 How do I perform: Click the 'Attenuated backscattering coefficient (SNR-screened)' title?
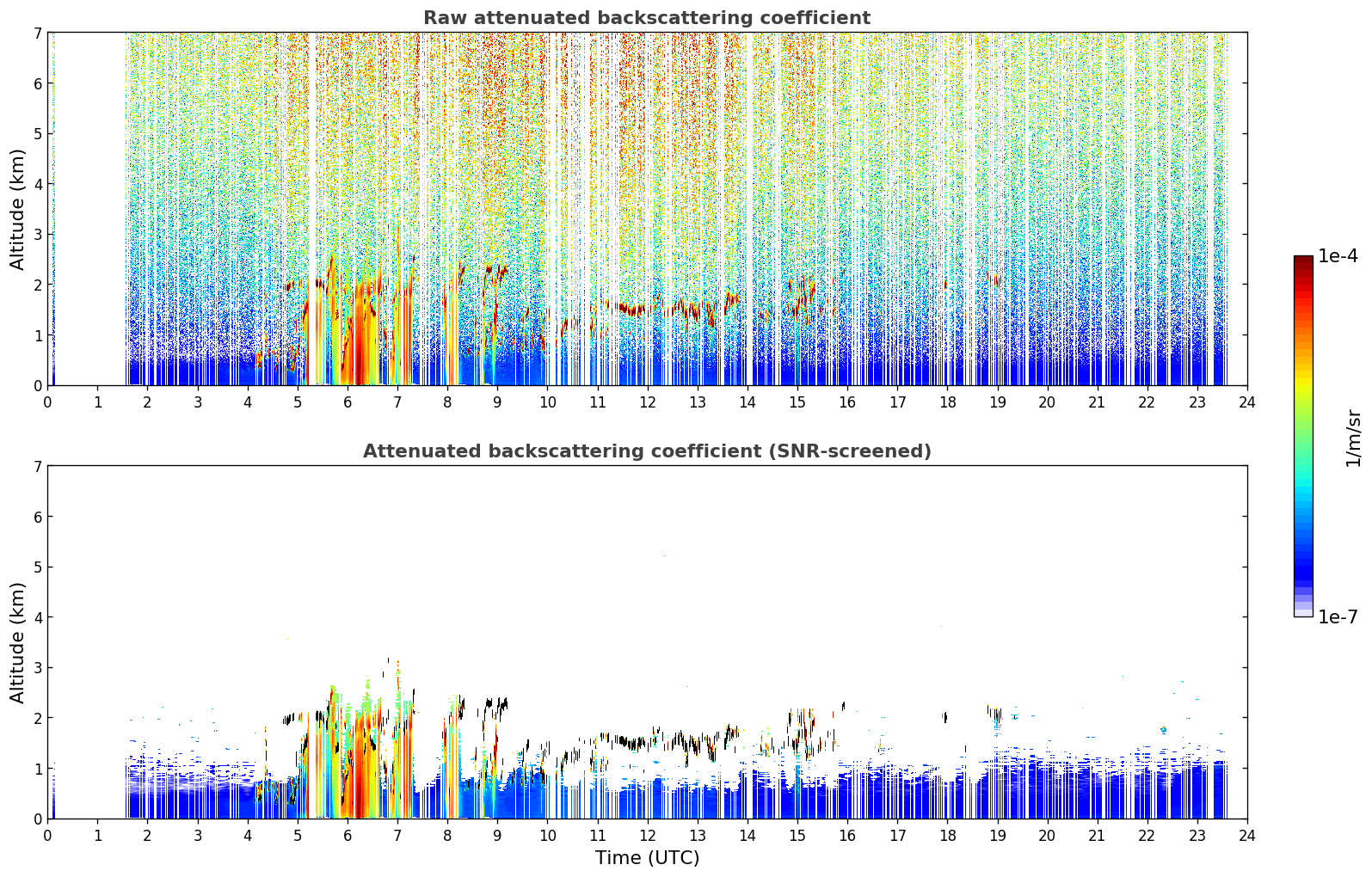[647, 451]
